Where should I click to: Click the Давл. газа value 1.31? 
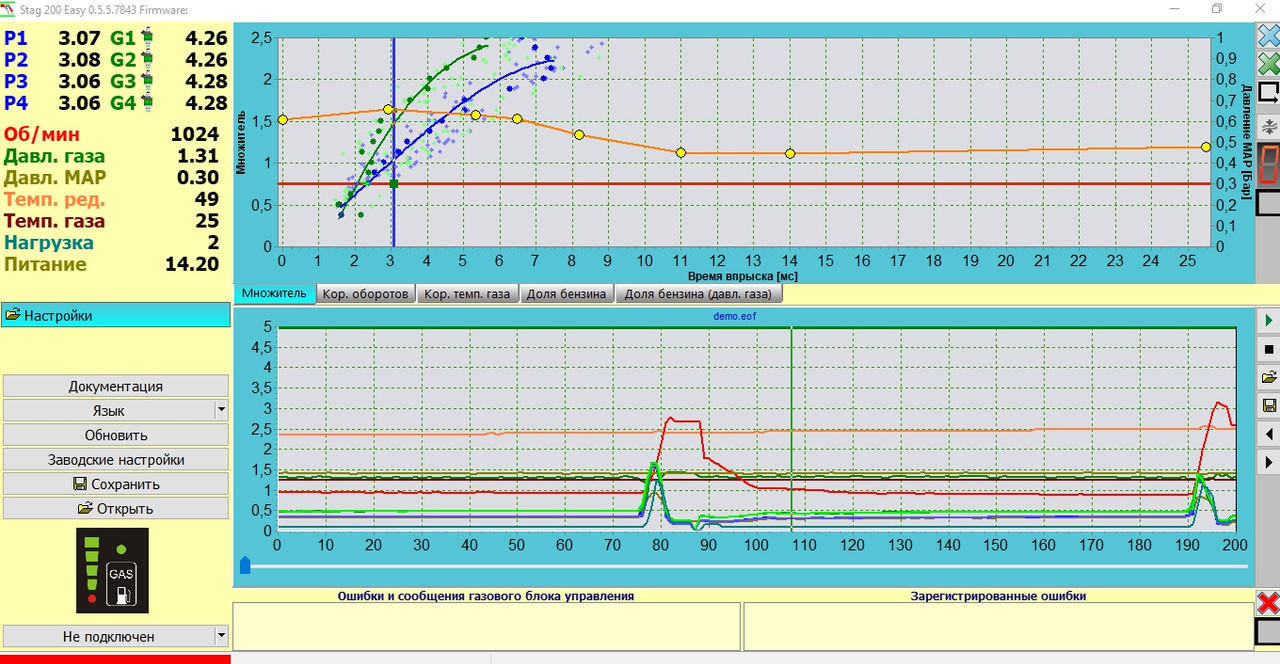tap(198, 156)
